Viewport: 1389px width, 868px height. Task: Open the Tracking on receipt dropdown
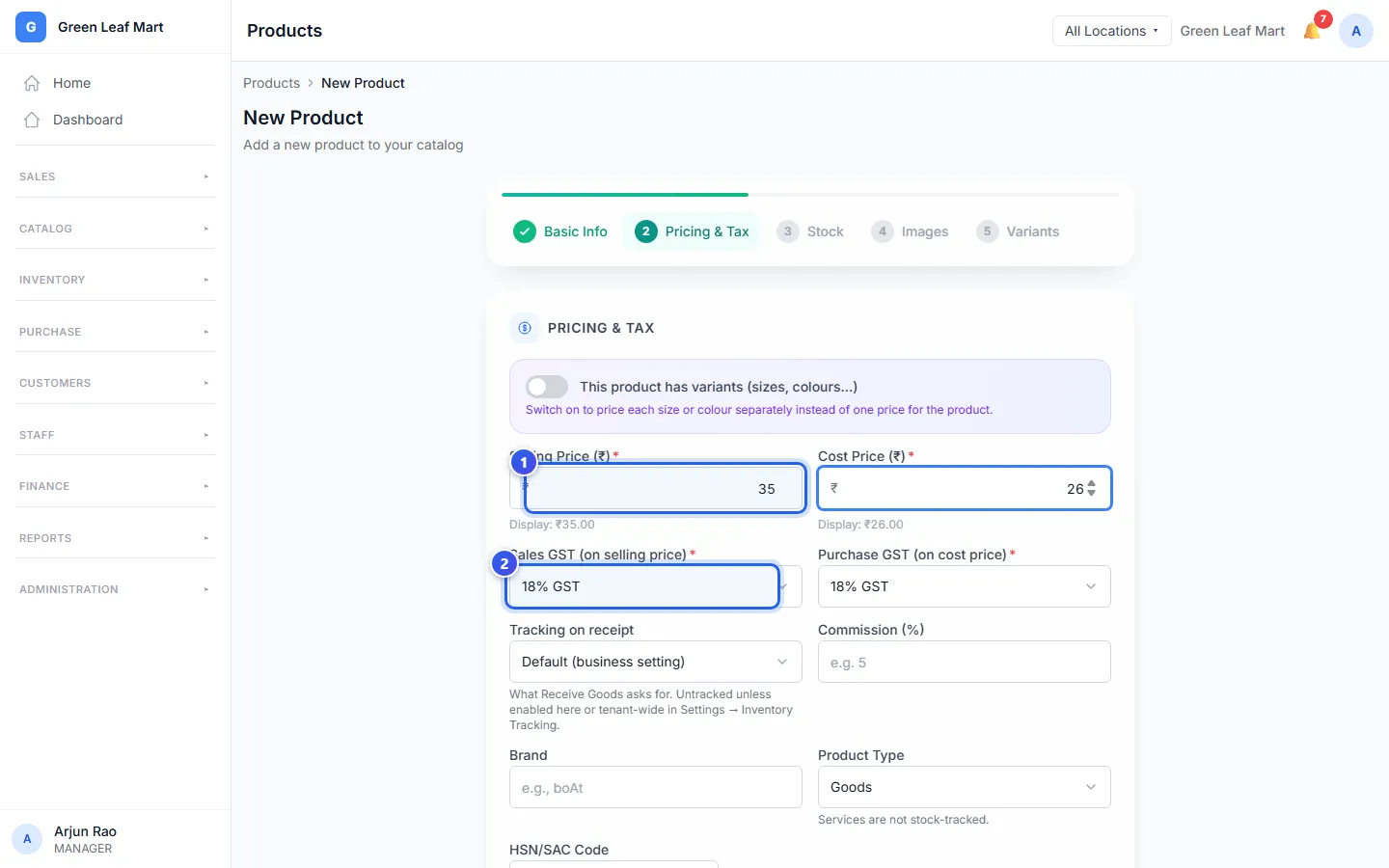pos(656,662)
